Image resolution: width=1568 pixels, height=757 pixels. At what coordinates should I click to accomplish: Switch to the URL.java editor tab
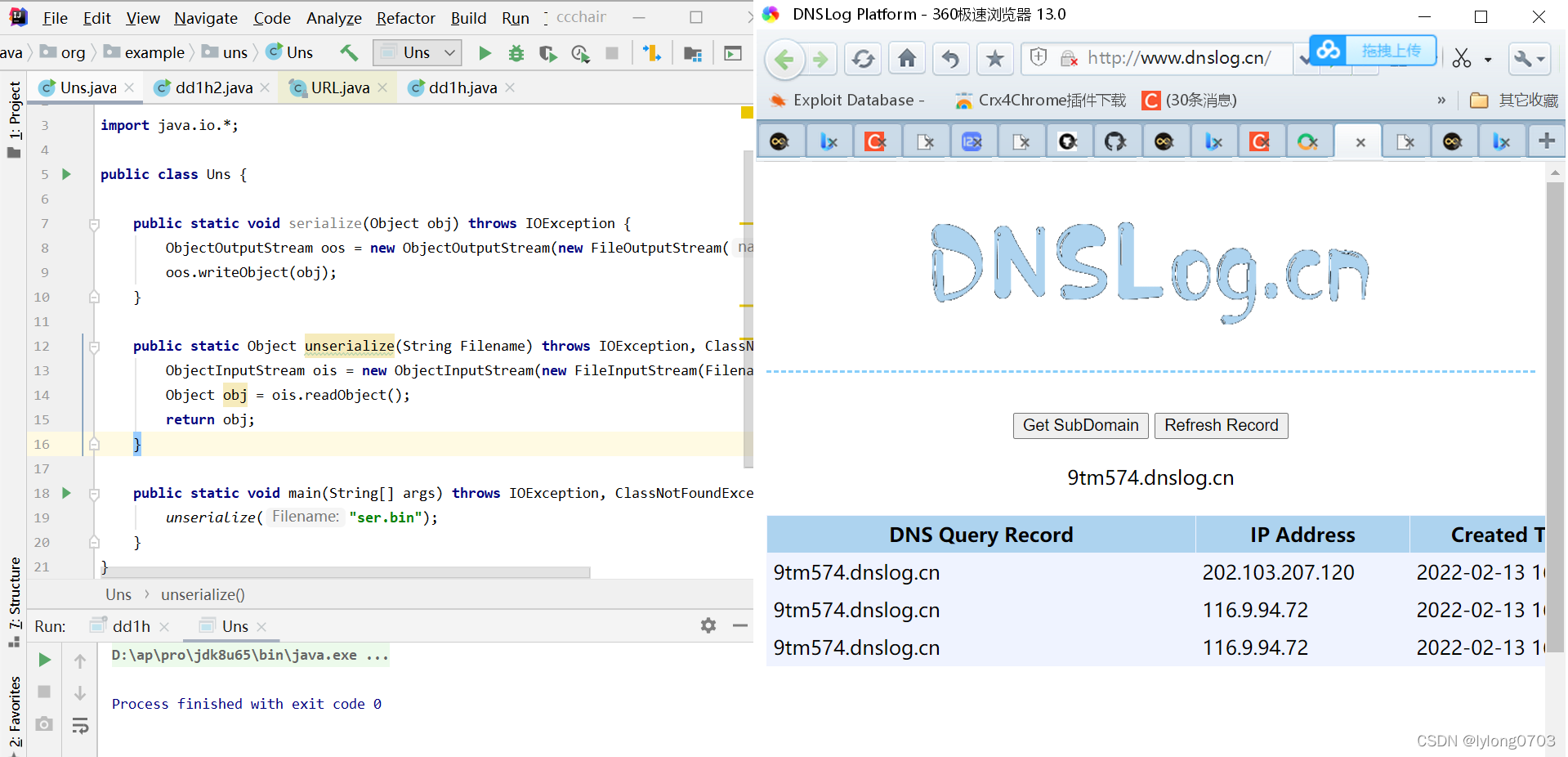click(x=340, y=87)
